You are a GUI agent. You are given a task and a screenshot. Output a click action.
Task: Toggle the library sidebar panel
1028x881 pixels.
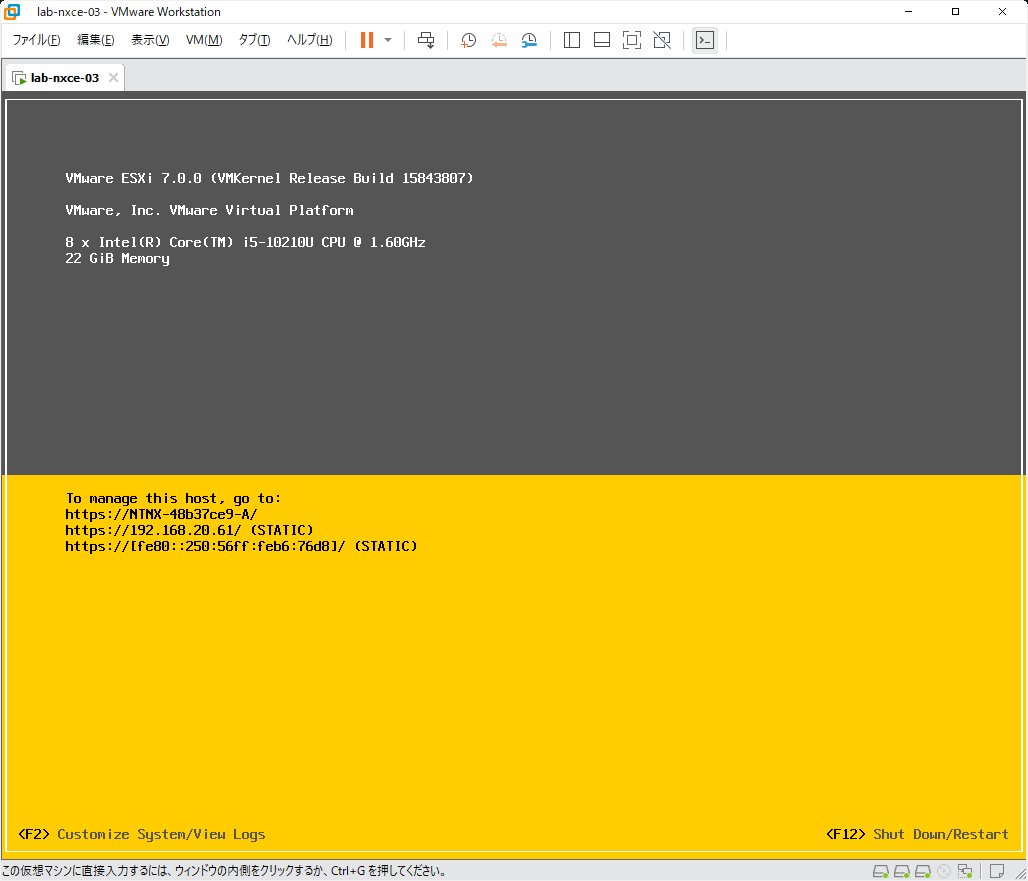tap(572, 40)
